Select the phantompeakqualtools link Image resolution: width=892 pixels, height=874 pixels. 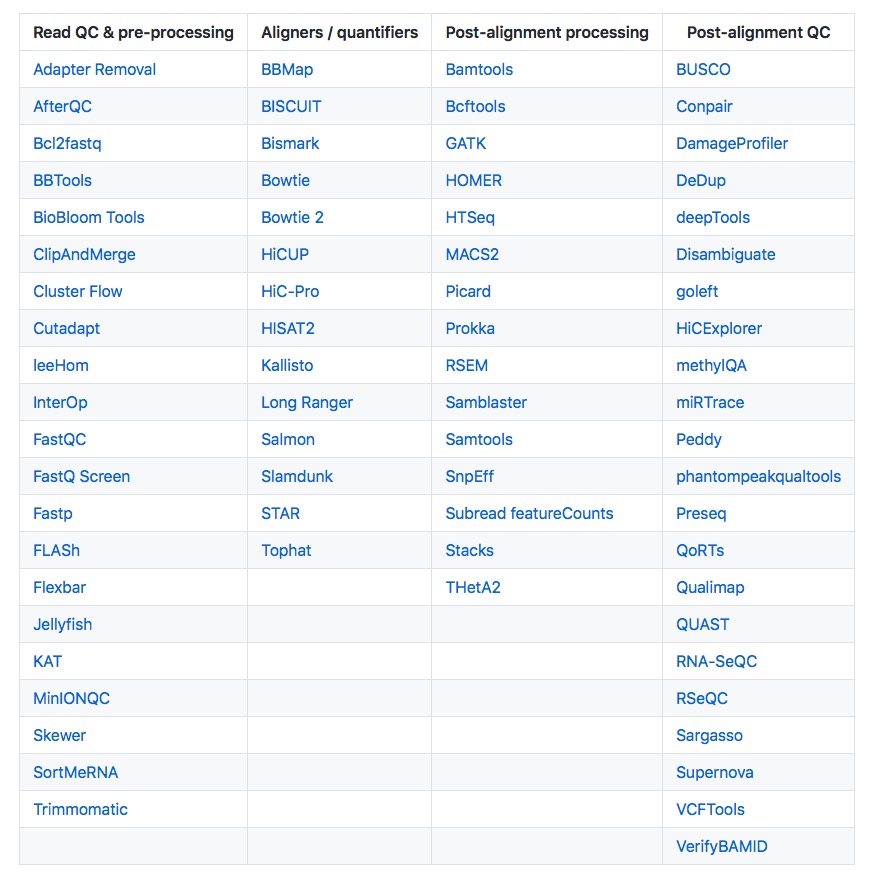758,476
